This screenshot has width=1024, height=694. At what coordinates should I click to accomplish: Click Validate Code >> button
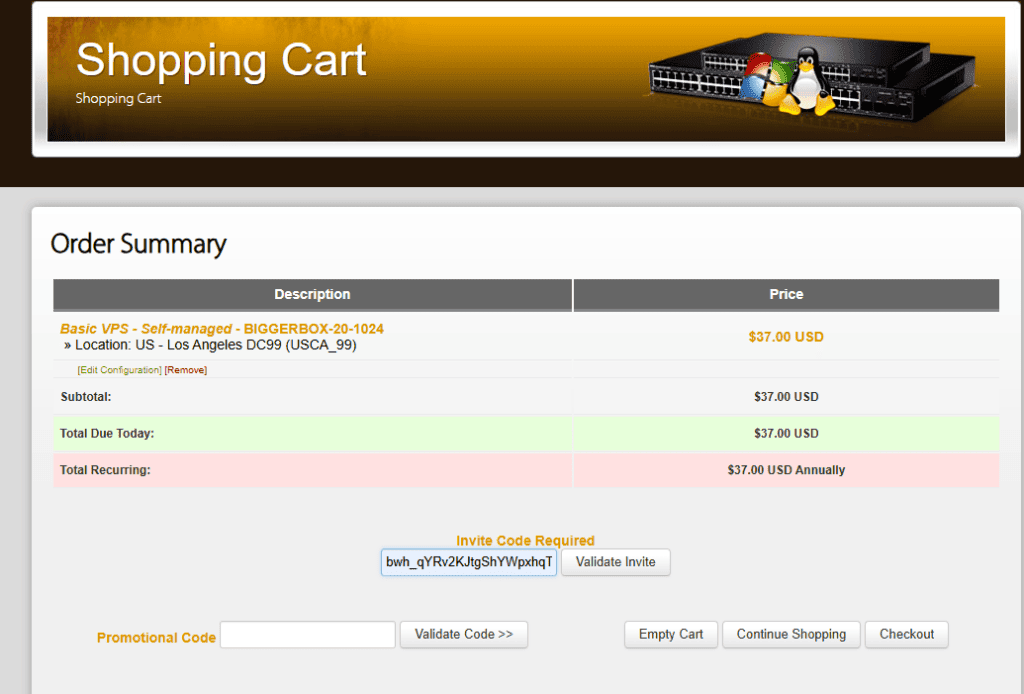pyautogui.click(x=464, y=635)
